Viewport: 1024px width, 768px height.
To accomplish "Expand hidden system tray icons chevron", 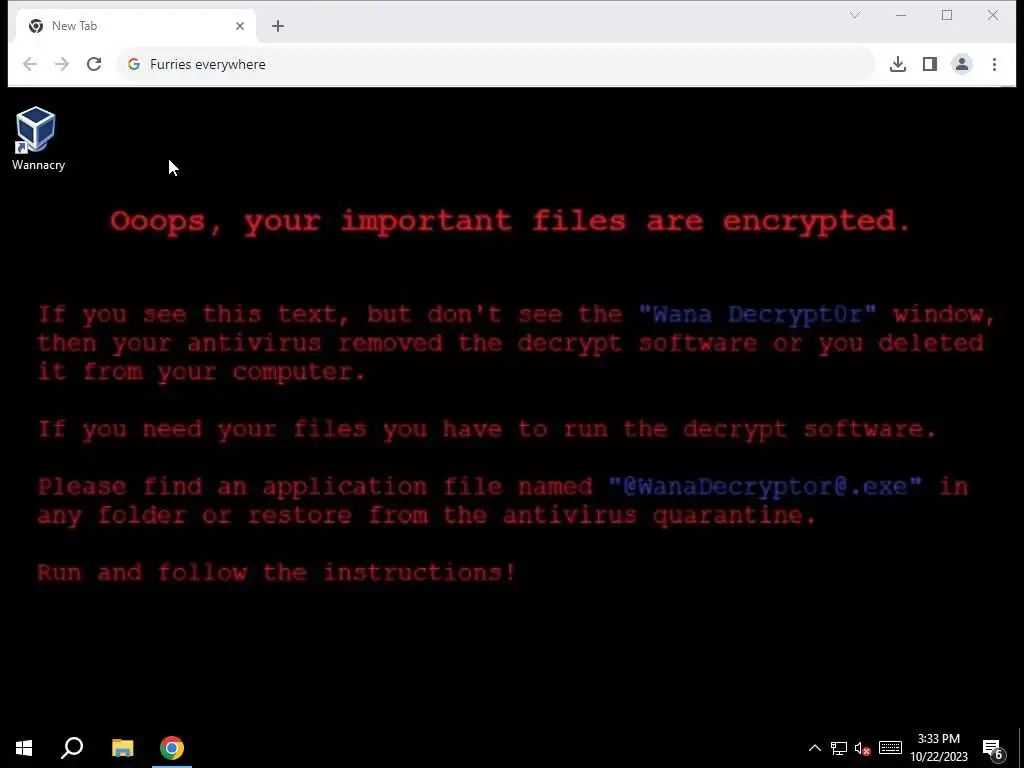I will coord(814,748).
